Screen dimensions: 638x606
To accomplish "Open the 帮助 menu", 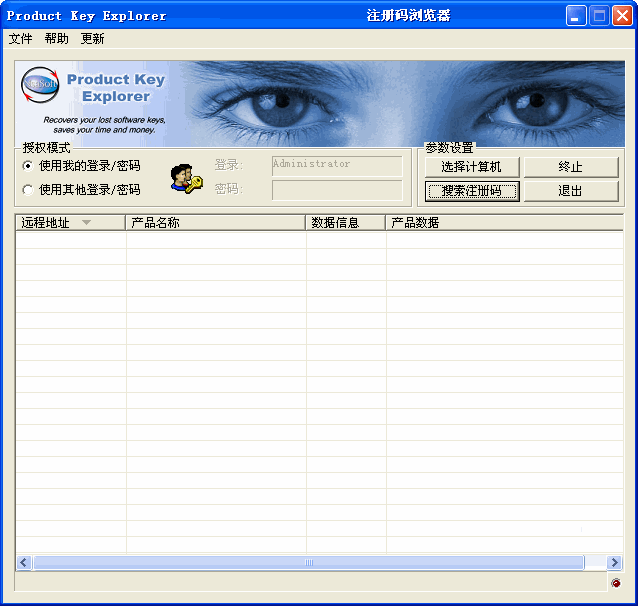I will click(x=57, y=39).
